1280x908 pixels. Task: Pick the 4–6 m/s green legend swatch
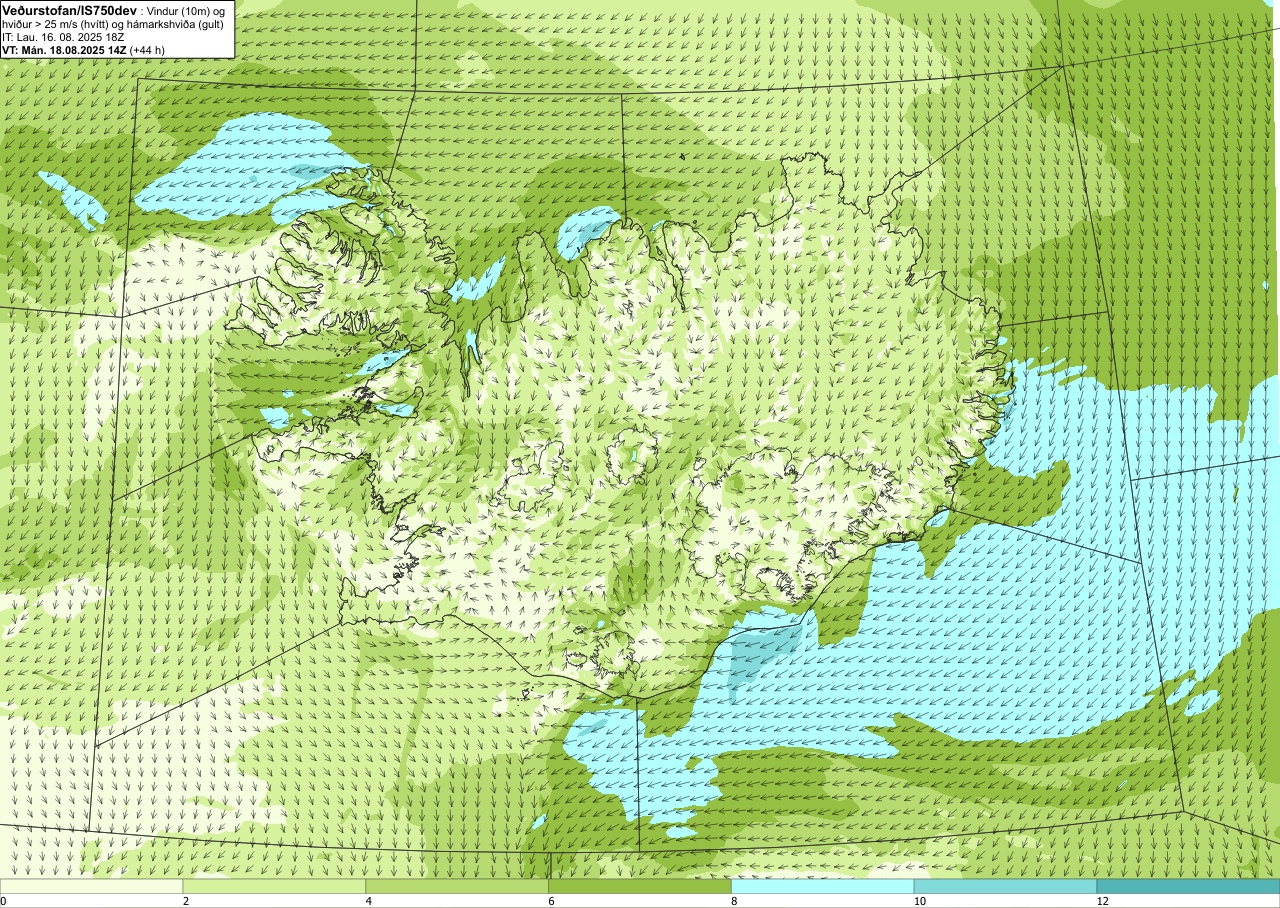click(x=457, y=886)
